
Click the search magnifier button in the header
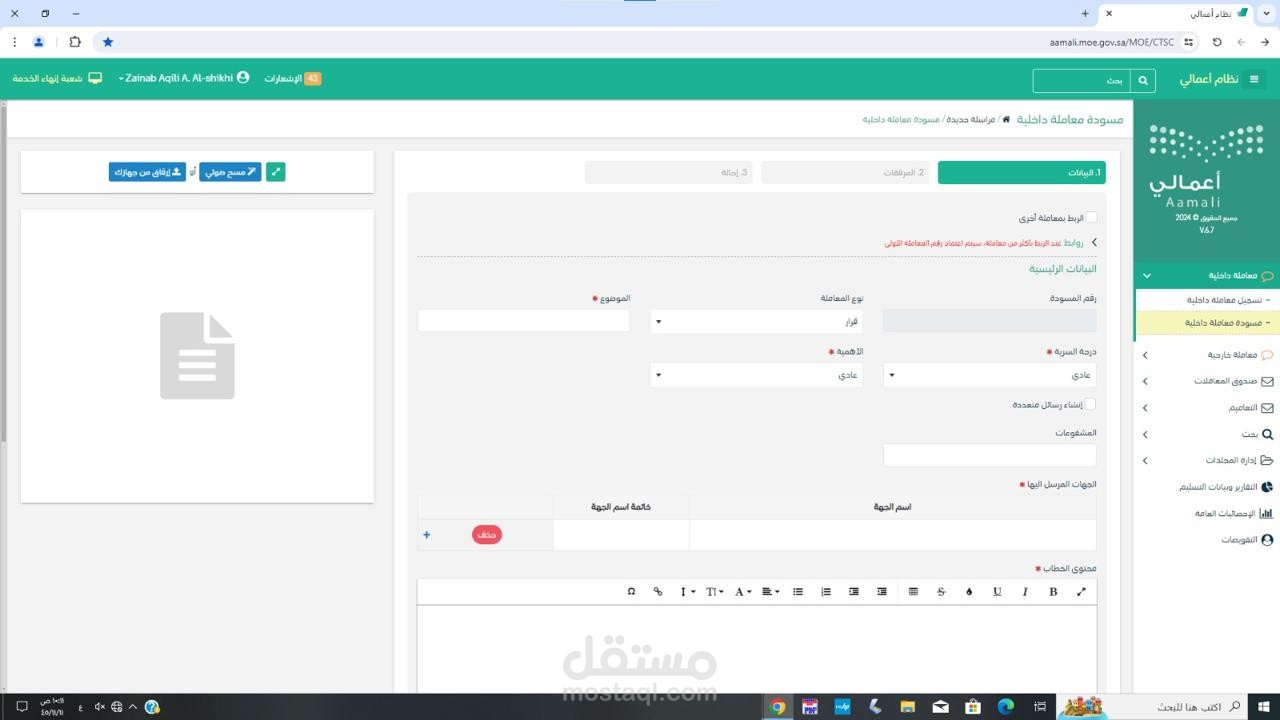(x=1143, y=80)
